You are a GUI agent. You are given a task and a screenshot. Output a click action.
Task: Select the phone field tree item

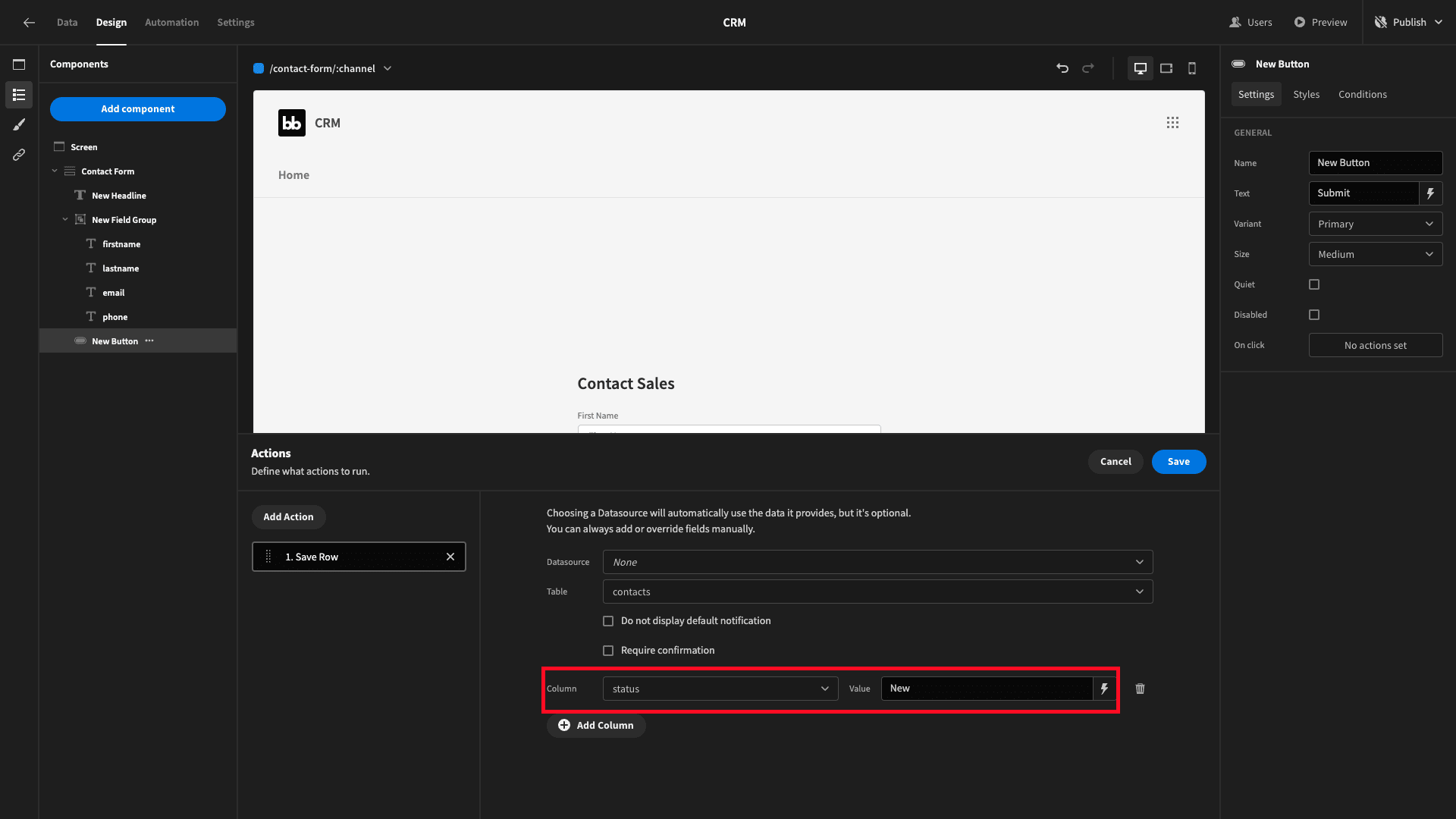pyautogui.click(x=115, y=317)
